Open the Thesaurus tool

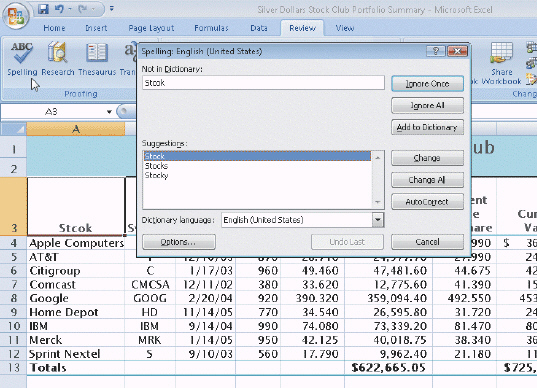click(97, 58)
